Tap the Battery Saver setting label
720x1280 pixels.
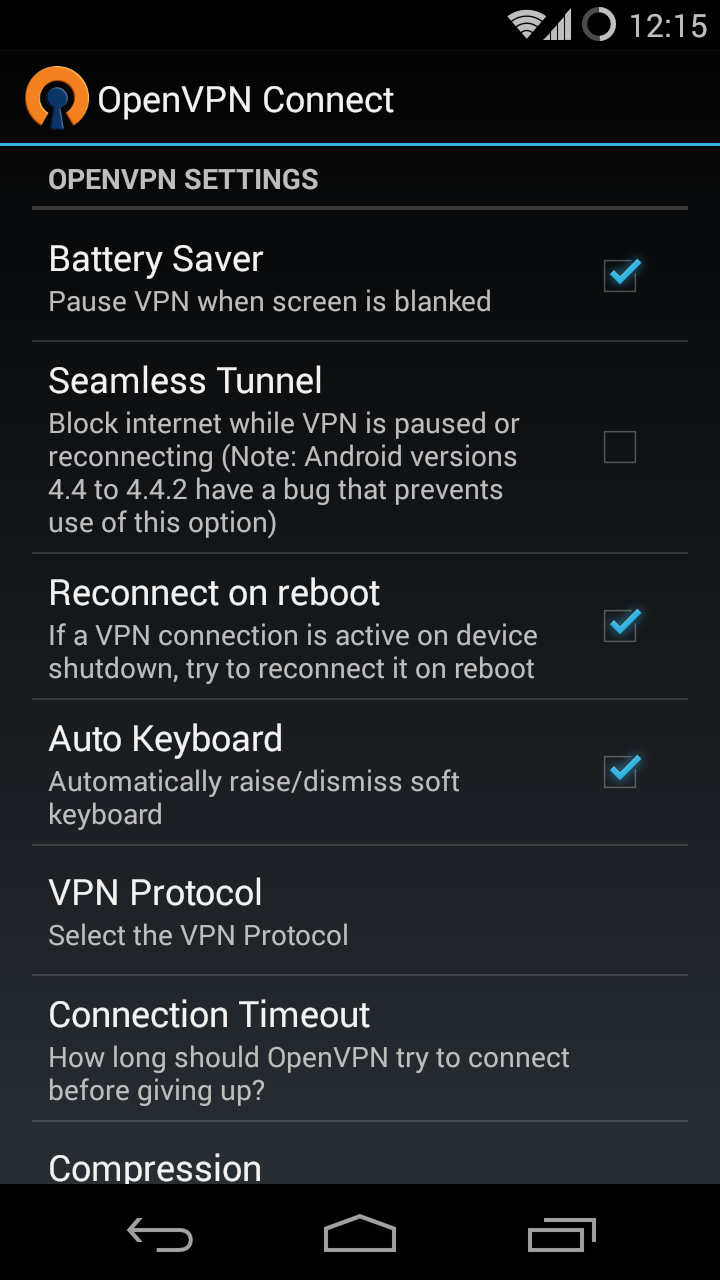pos(156,259)
